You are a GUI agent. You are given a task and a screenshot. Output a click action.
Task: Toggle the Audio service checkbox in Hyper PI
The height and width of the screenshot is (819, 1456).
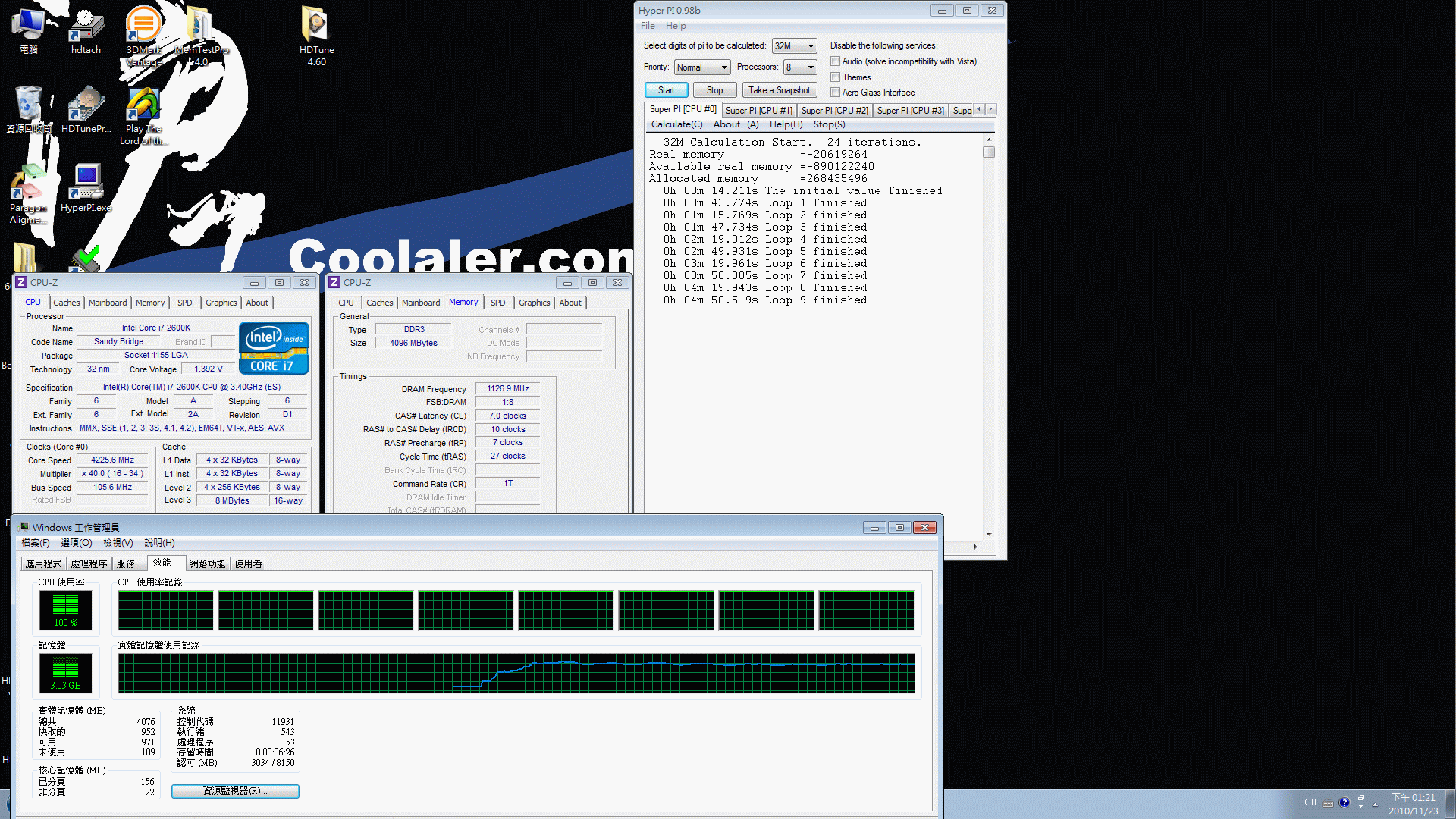(835, 61)
